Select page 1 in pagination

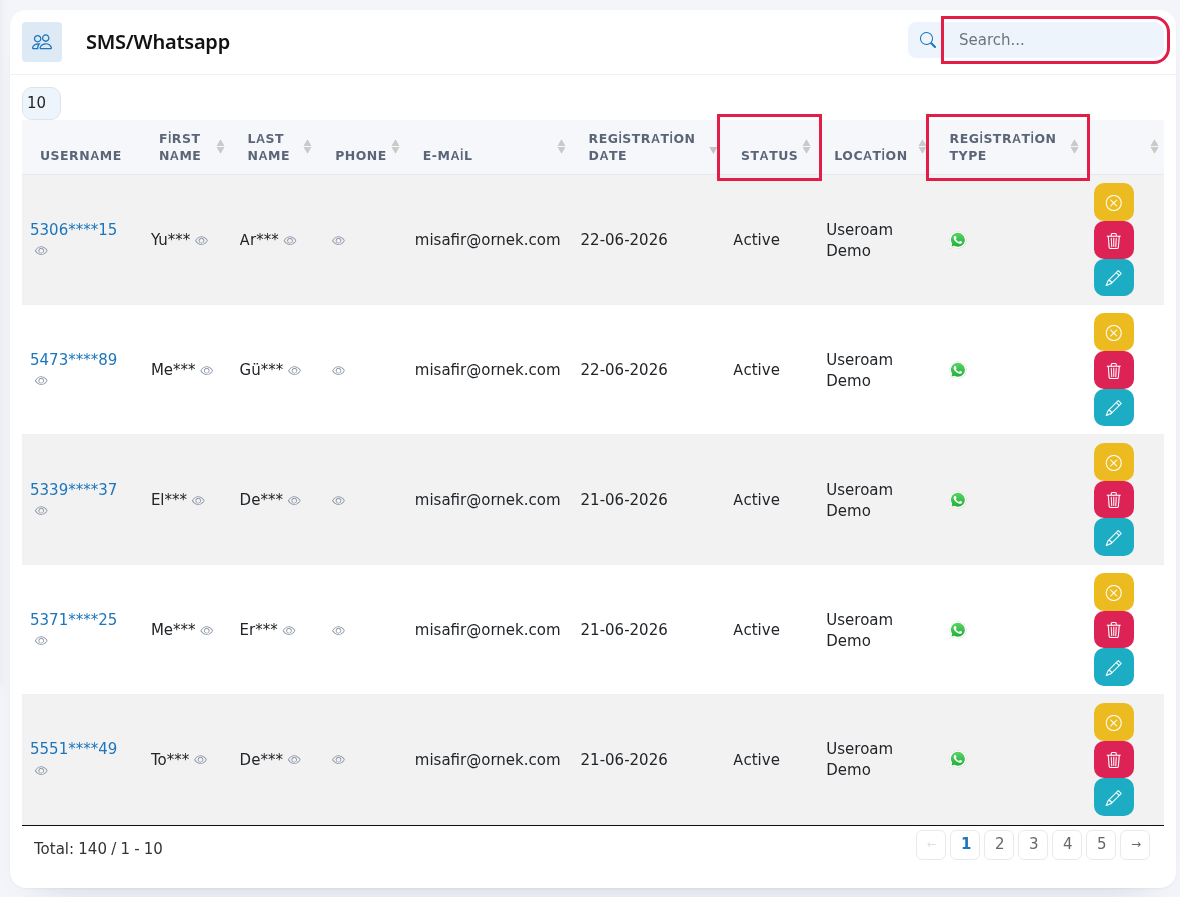coord(966,844)
